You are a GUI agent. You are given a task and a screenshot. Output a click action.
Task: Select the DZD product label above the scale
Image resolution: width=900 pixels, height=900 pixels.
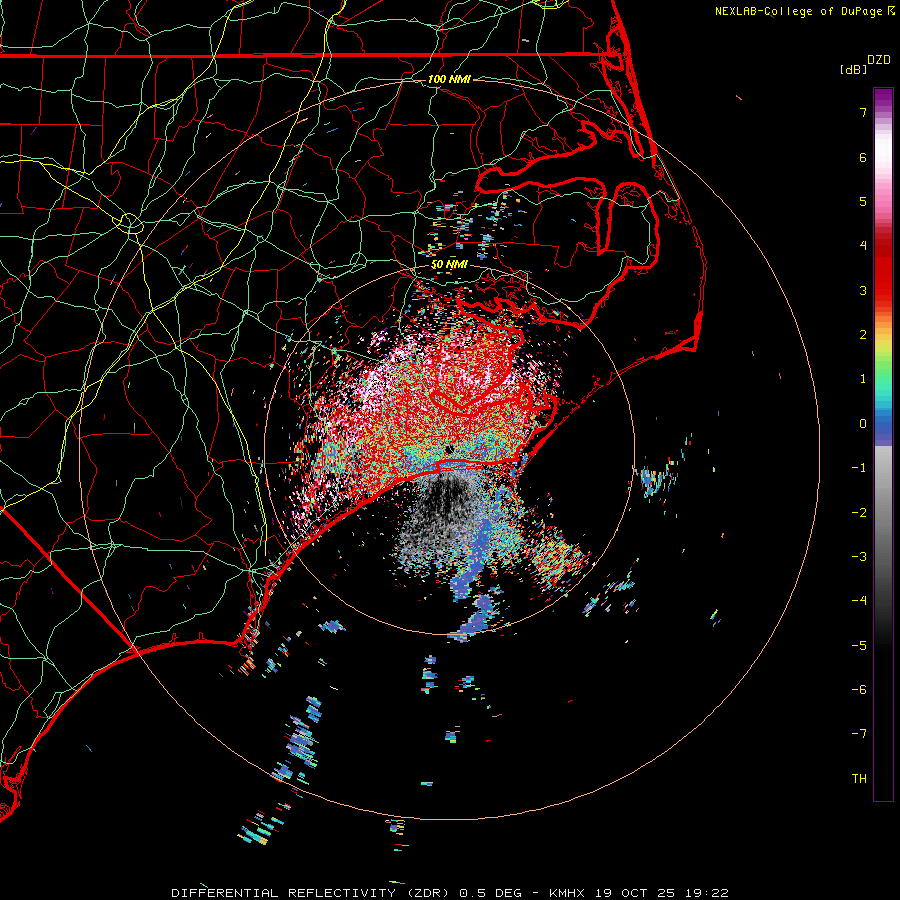pos(879,60)
